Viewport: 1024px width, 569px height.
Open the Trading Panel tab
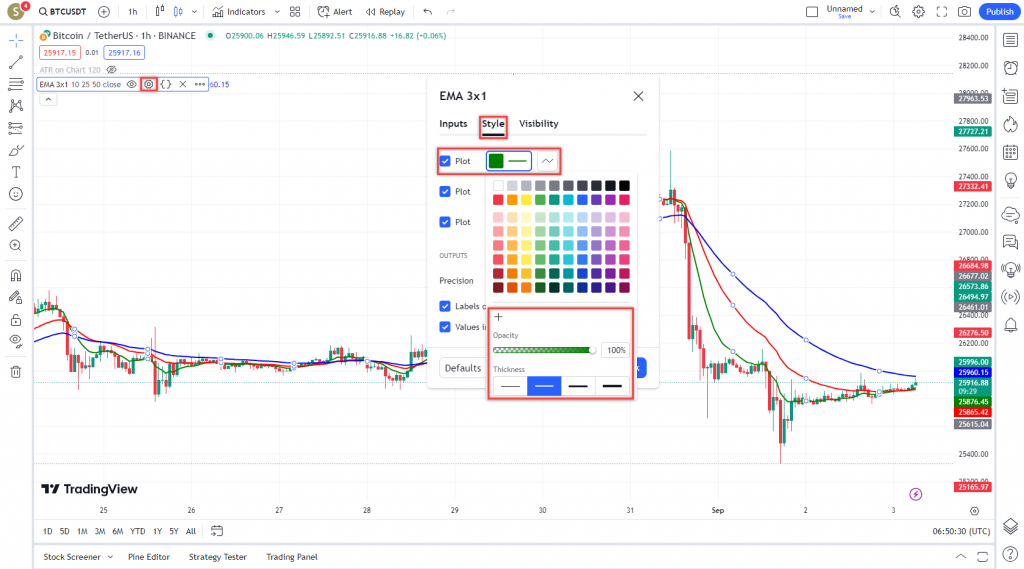tap(292, 557)
